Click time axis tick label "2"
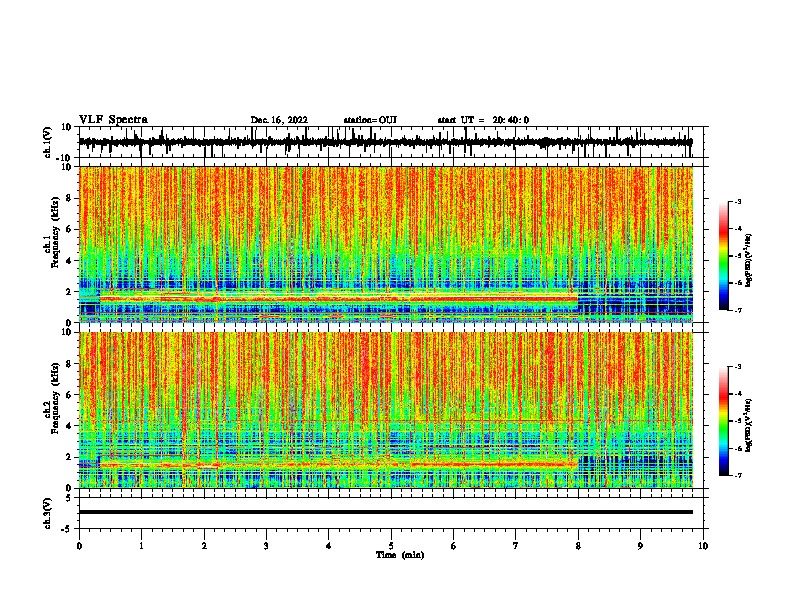792x612 pixels. point(204,546)
